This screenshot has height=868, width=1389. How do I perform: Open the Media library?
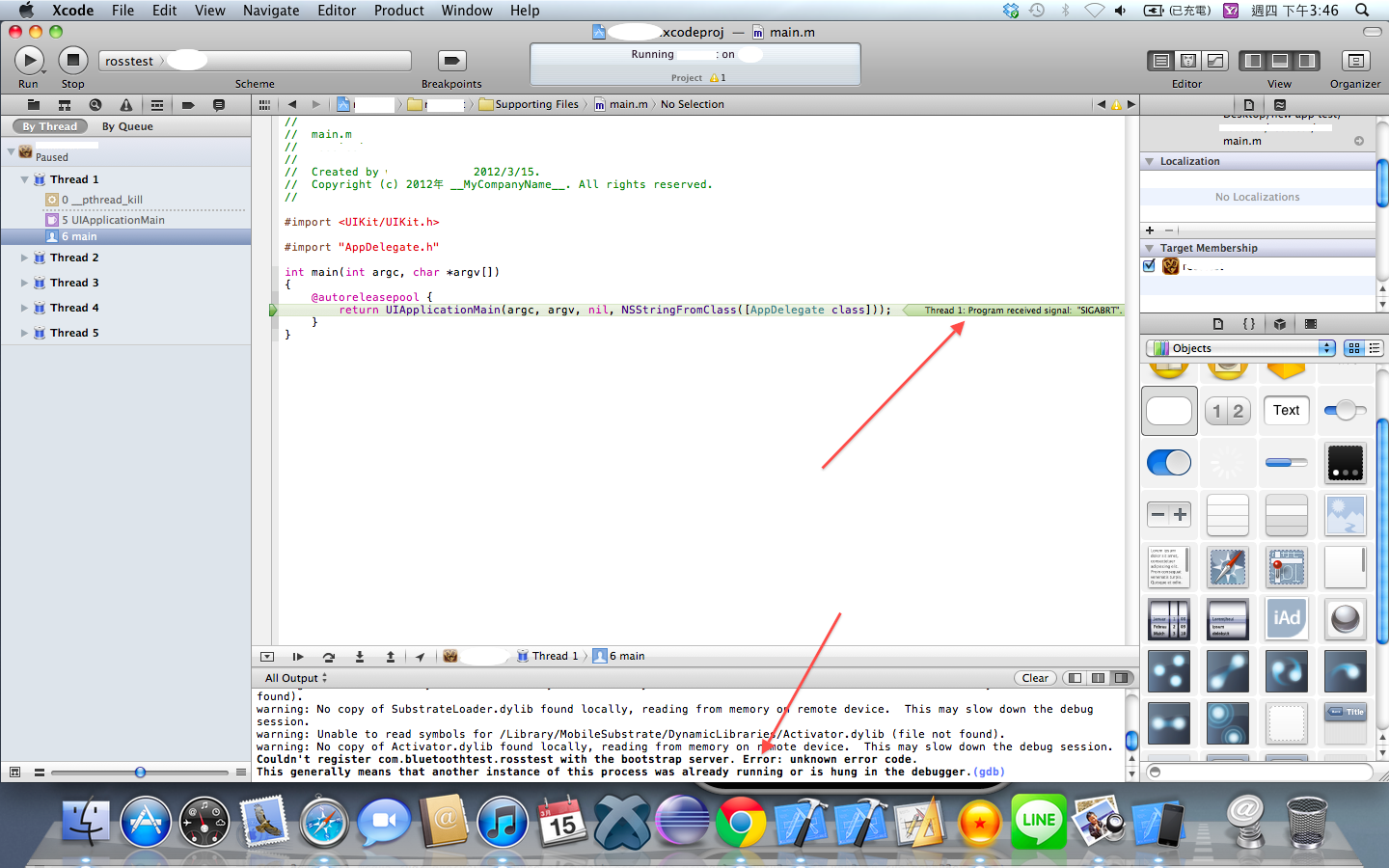tap(1311, 324)
